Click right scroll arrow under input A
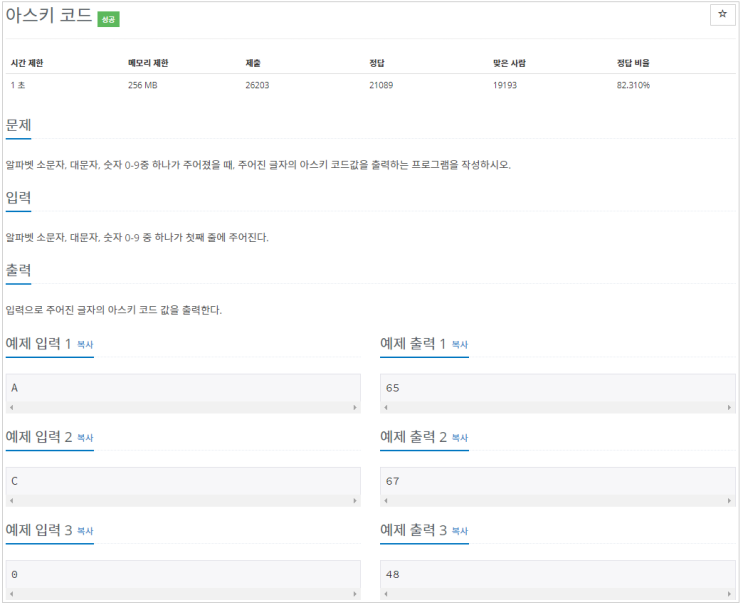Screen dimensions: 743x605 354,407
